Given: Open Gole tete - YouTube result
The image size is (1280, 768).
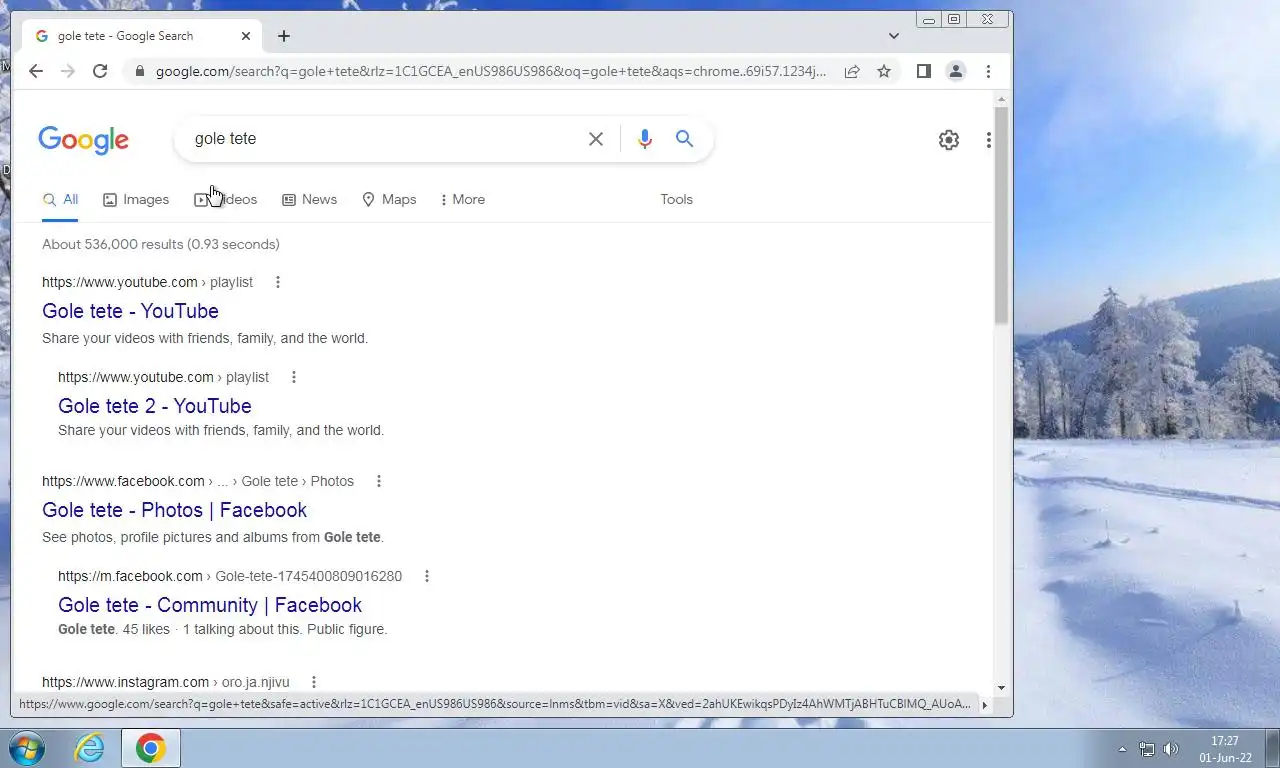Looking at the screenshot, I should pyautogui.click(x=130, y=311).
